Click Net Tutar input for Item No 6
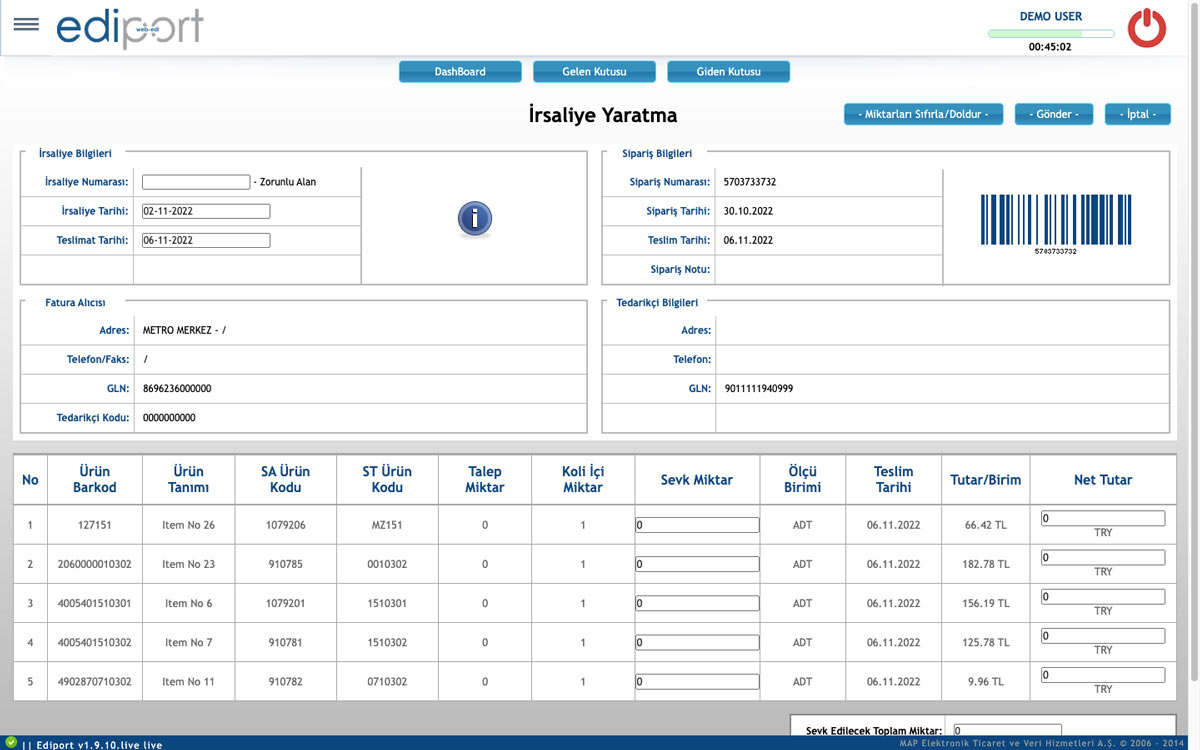The width and height of the screenshot is (1200, 750). click(x=1103, y=596)
